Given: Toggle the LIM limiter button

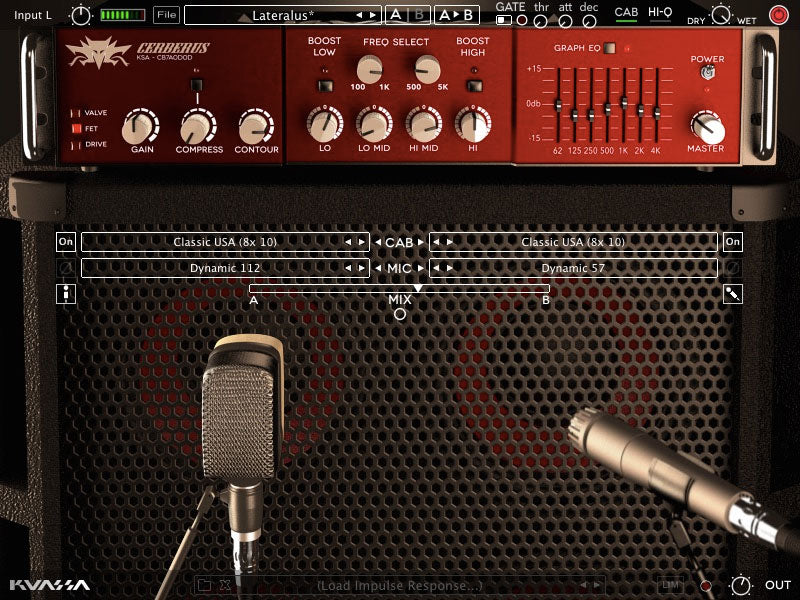Looking at the screenshot, I should point(670,585).
